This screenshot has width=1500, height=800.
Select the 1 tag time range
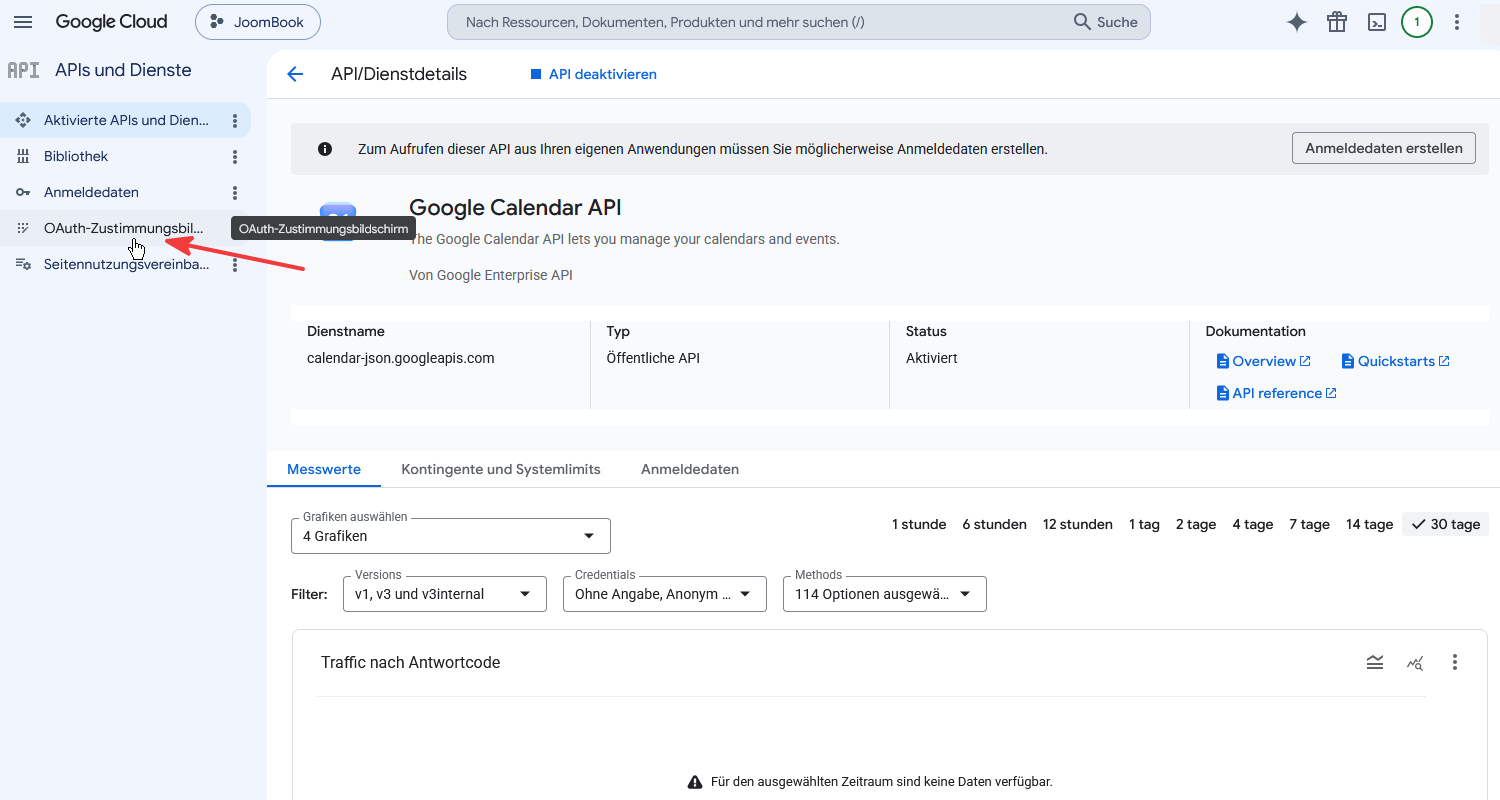pos(1144,524)
